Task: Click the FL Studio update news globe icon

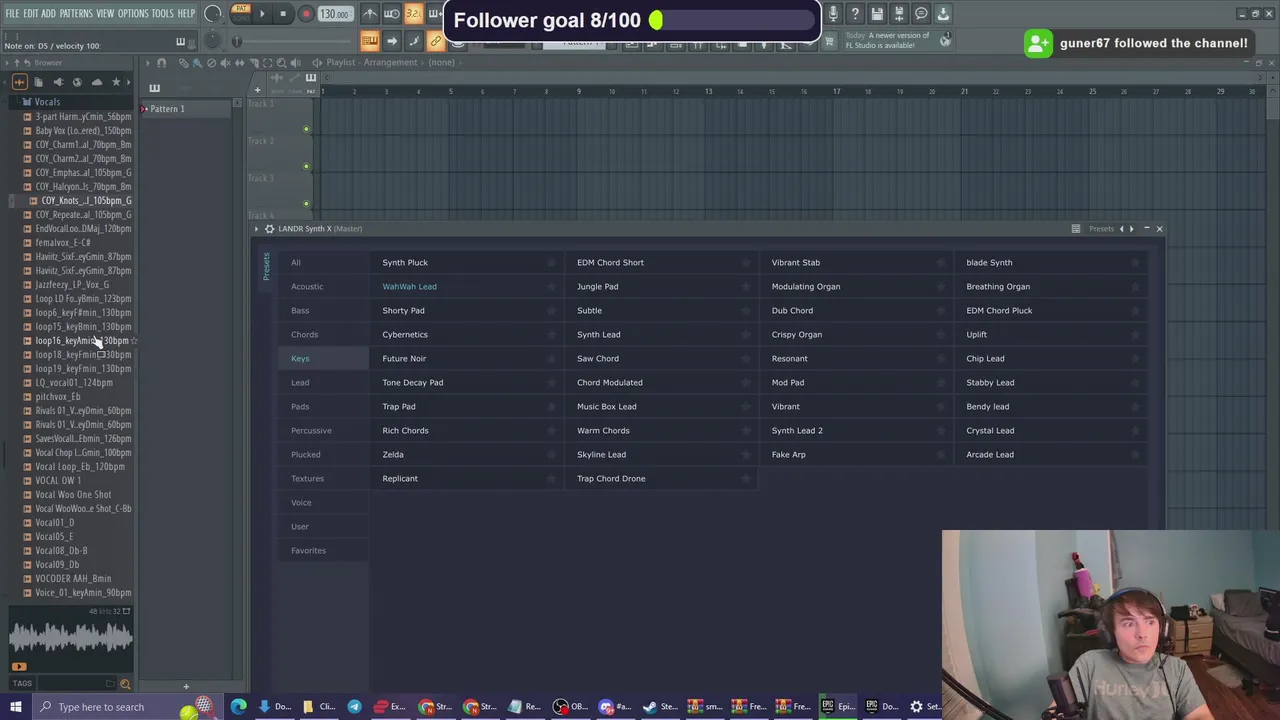Action: click(945, 40)
